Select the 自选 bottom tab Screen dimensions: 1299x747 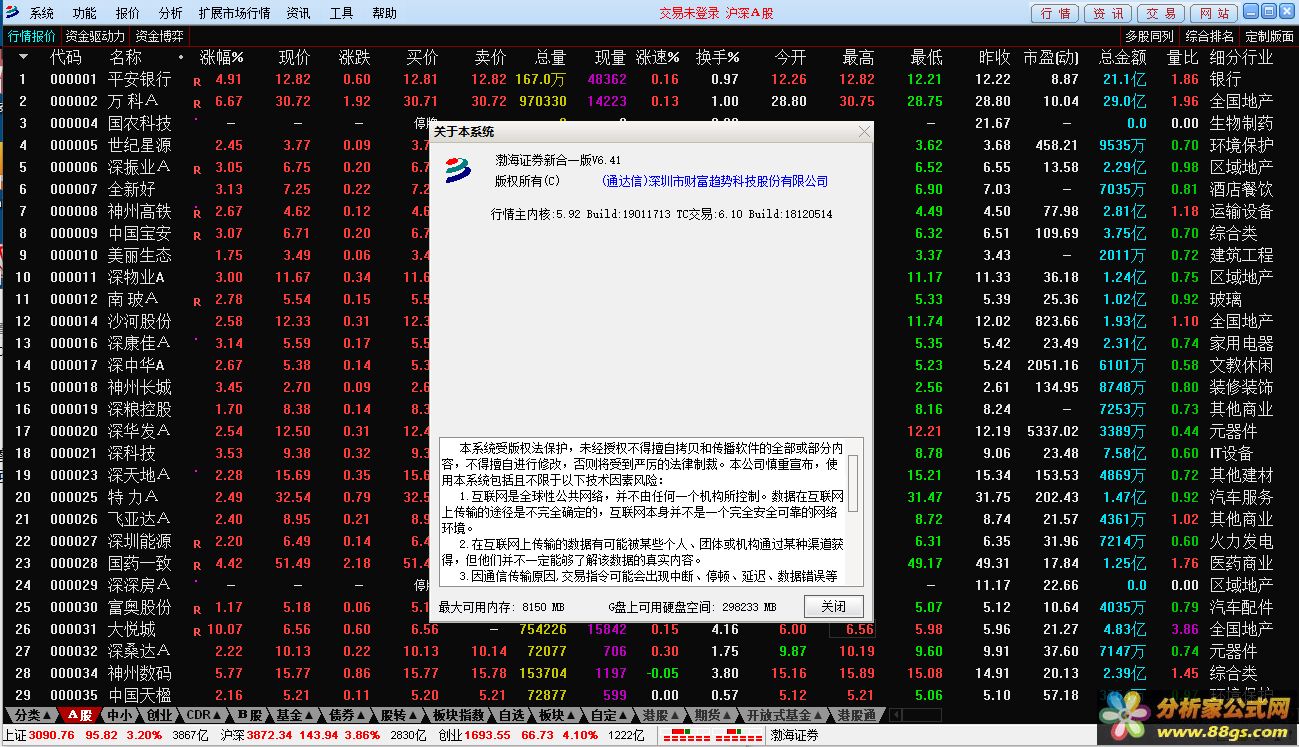pos(511,715)
